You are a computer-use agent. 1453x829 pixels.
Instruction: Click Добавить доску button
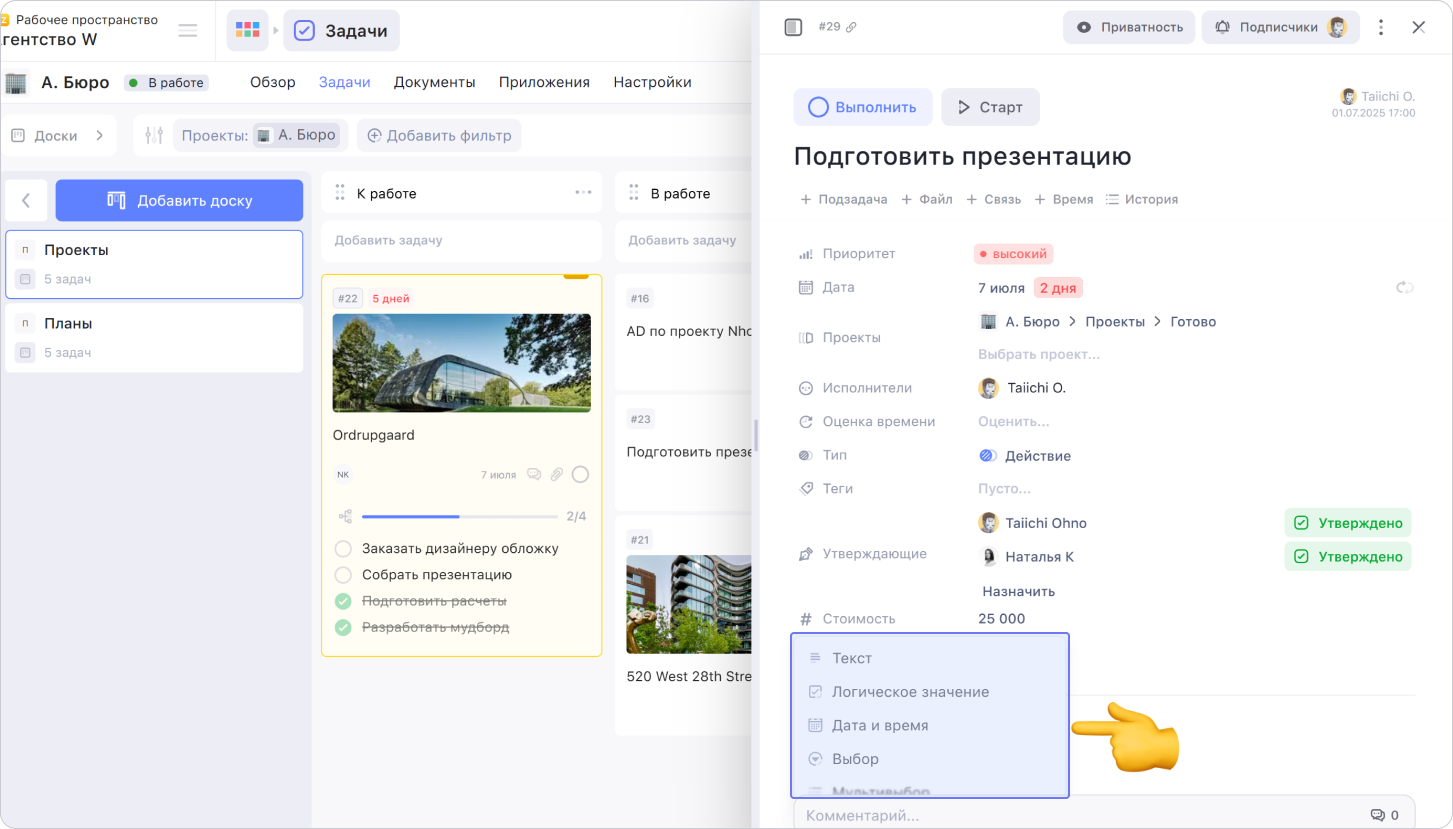[179, 200]
